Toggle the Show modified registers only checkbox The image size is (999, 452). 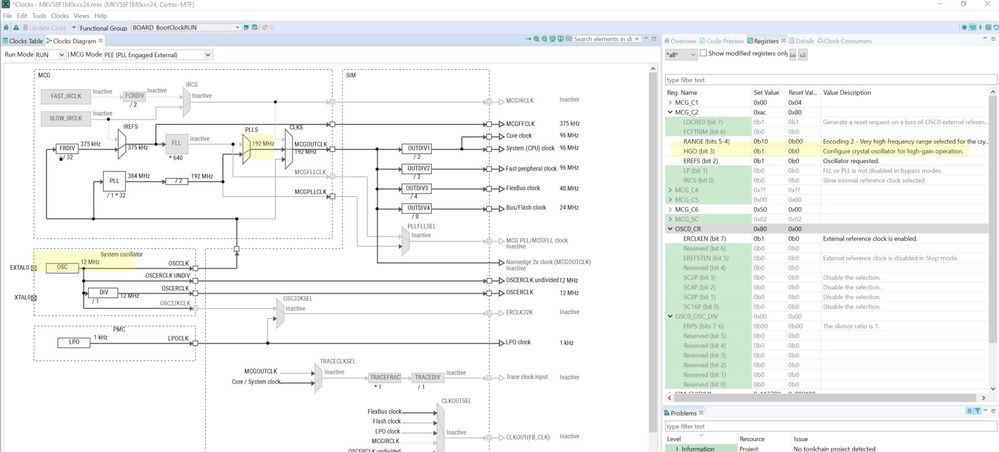[703, 54]
